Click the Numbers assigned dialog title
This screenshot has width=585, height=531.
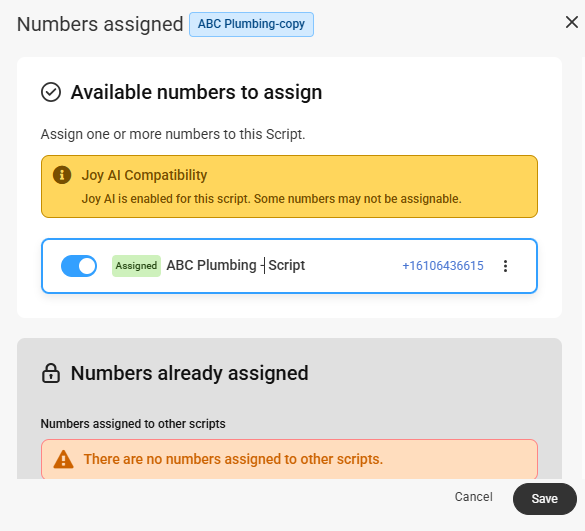coord(100,24)
